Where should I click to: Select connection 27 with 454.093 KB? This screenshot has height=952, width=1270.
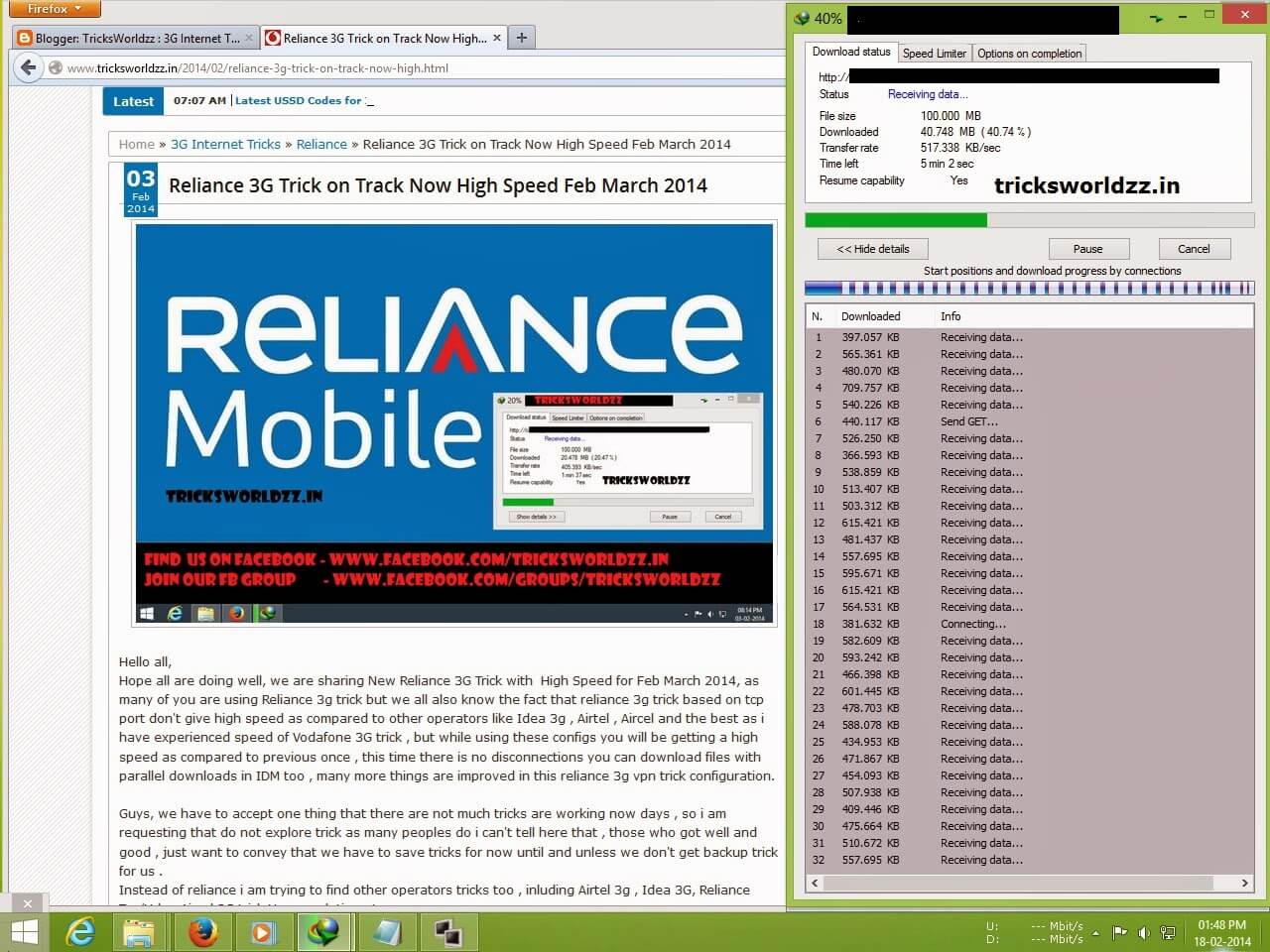(1029, 775)
